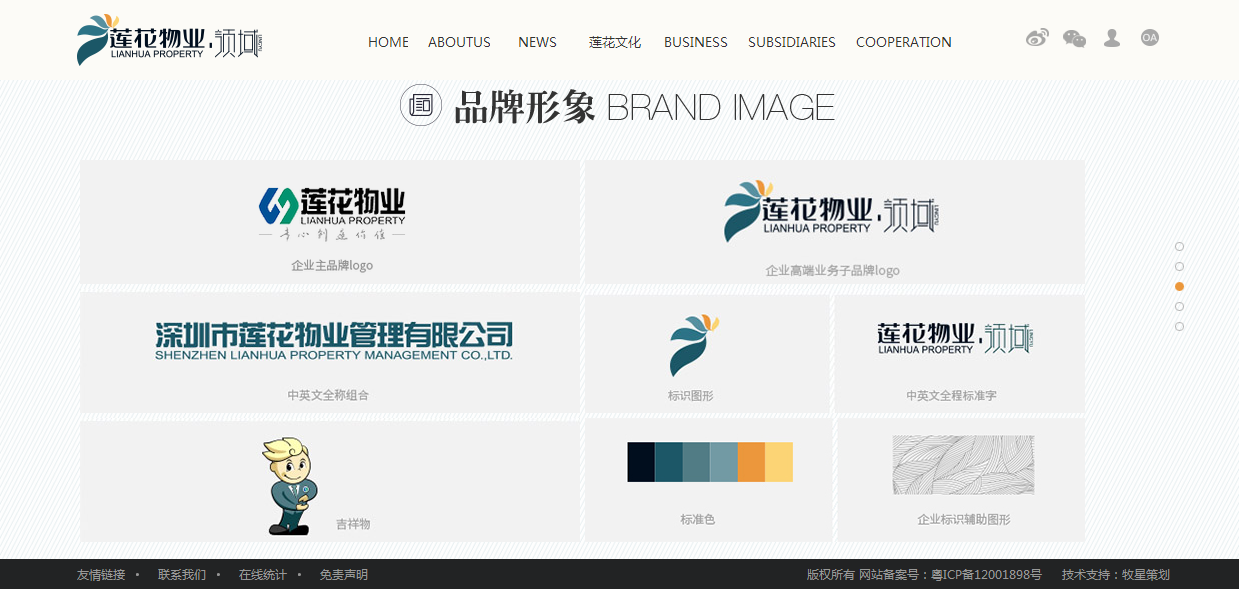Open the 企业主品牌logo image tile

pos(331,215)
